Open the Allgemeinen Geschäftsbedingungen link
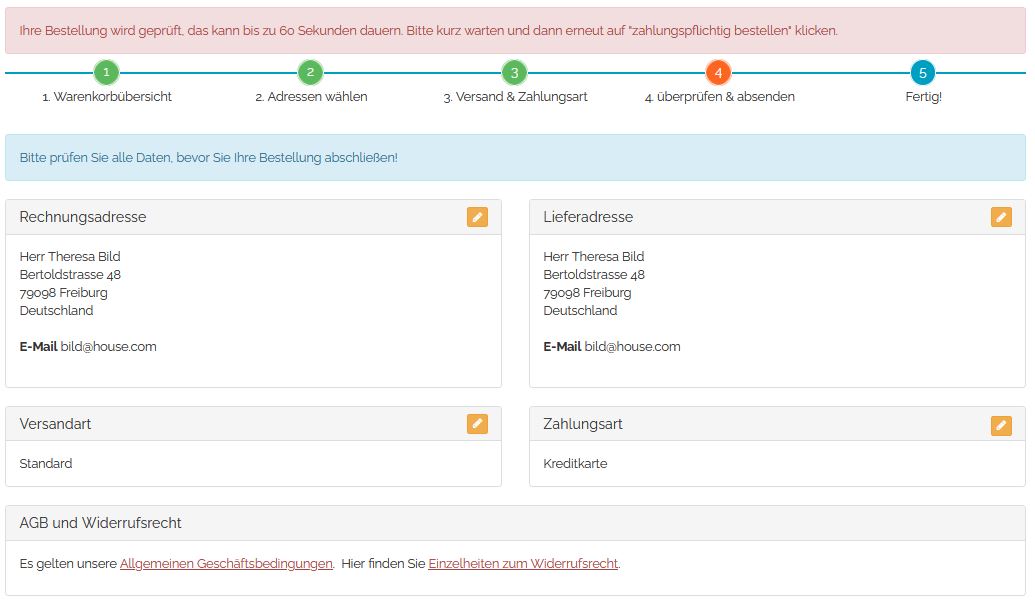The height and width of the screenshot is (607, 1035). (226, 564)
